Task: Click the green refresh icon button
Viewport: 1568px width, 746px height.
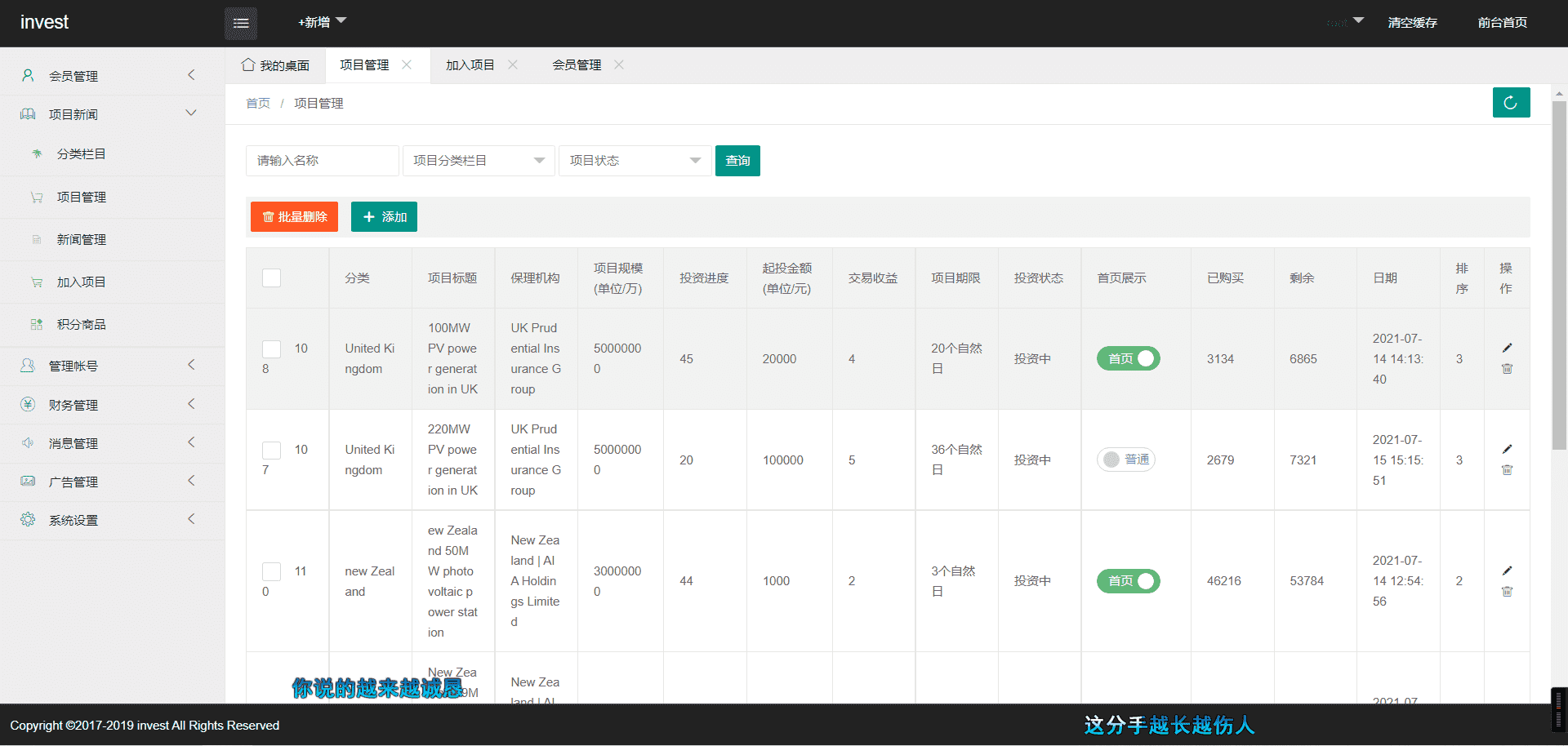Action: tap(1511, 103)
